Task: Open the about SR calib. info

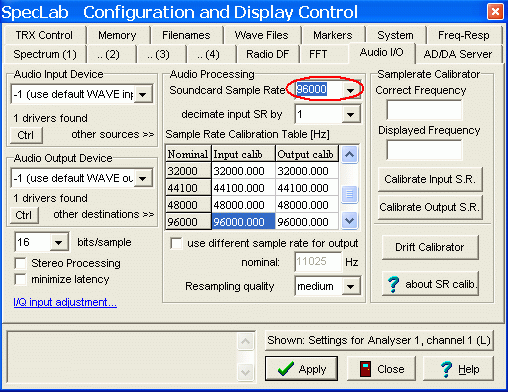Action: (430, 284)
